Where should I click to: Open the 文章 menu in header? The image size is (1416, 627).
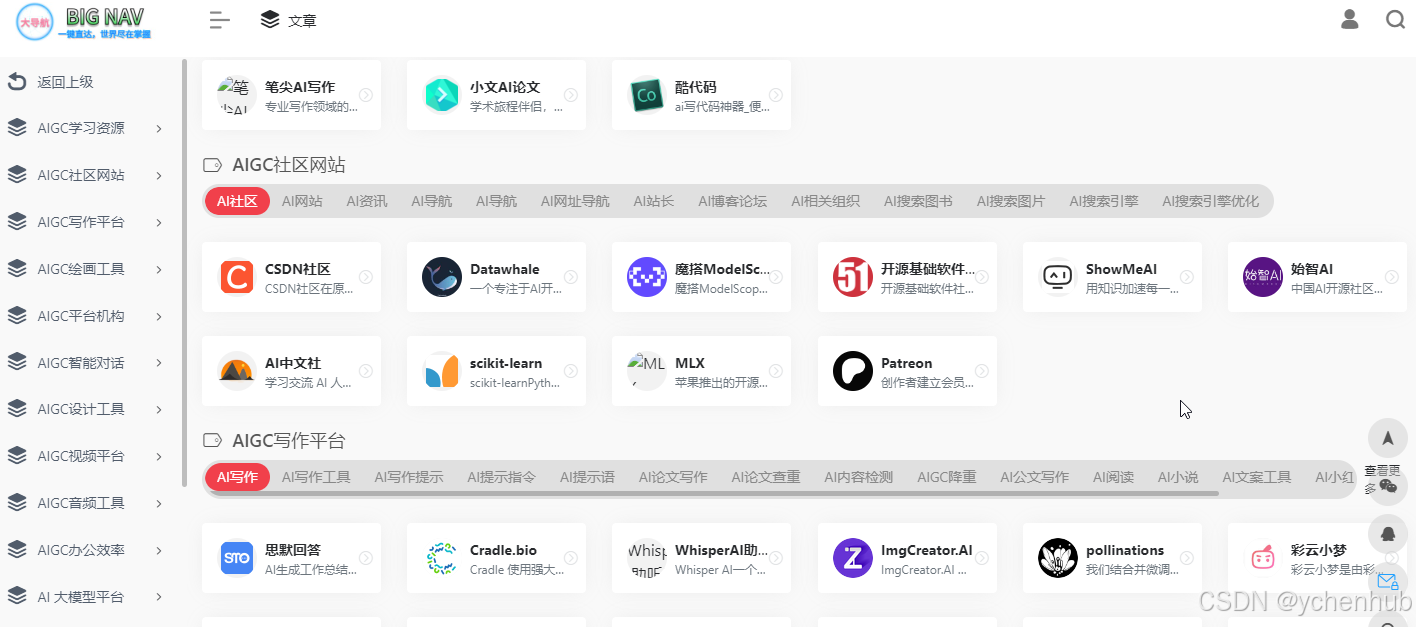click(288, 20)
